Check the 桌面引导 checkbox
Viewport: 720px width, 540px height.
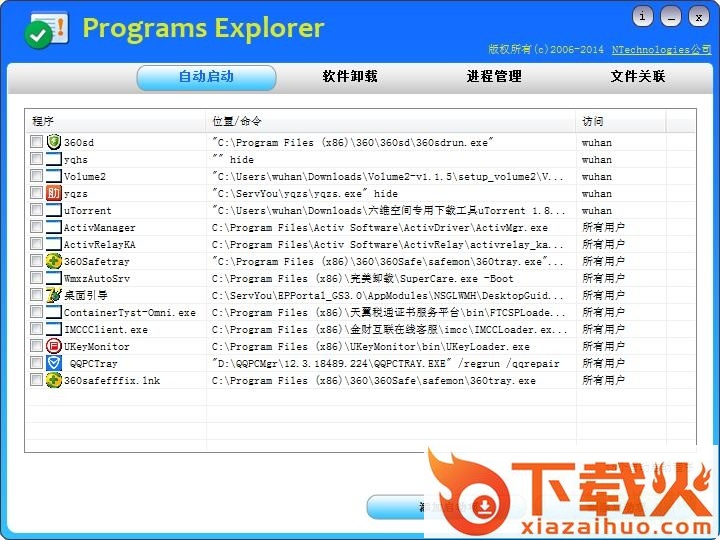(36, 294)
